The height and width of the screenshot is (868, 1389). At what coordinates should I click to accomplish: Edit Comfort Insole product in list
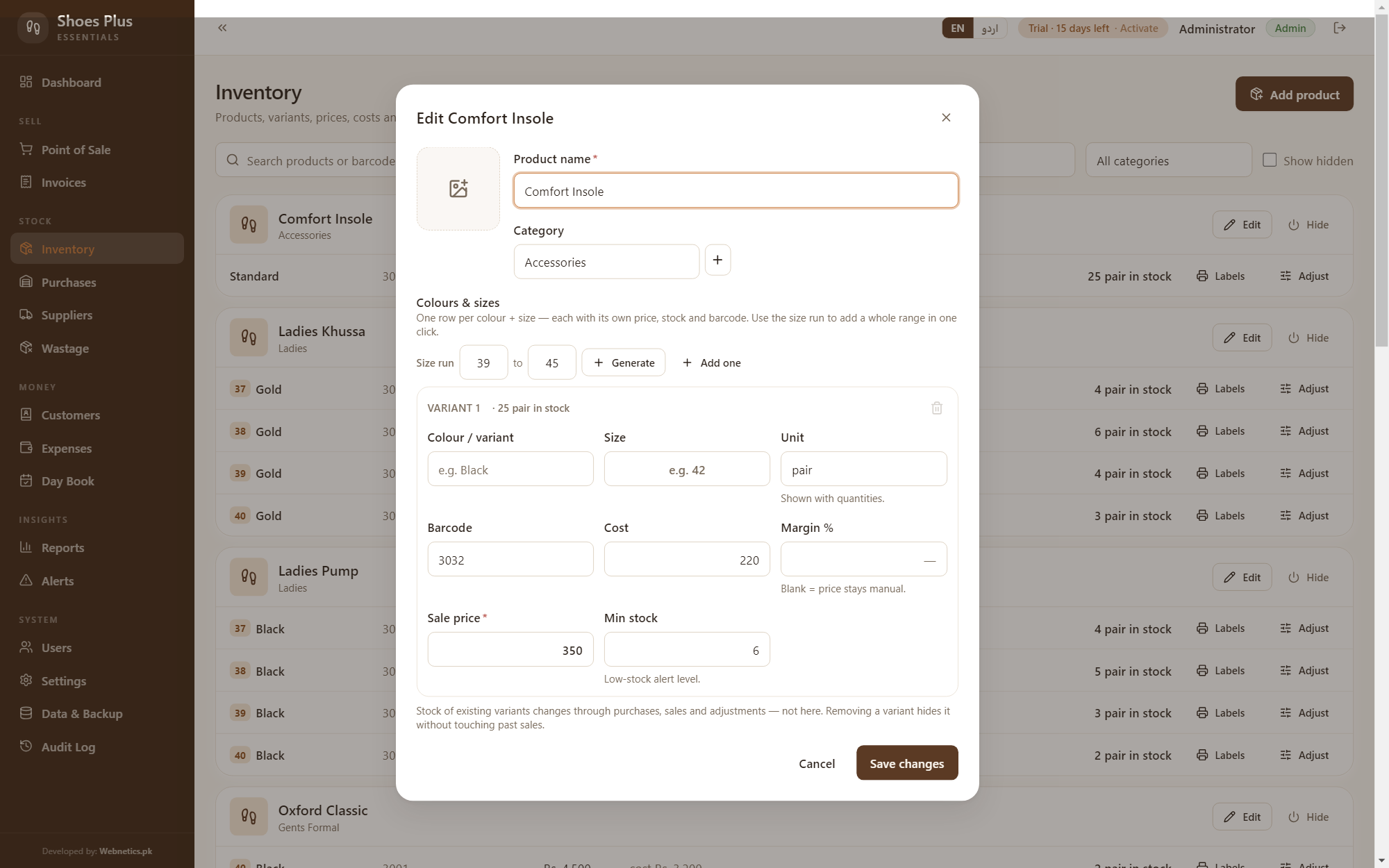1242,224
